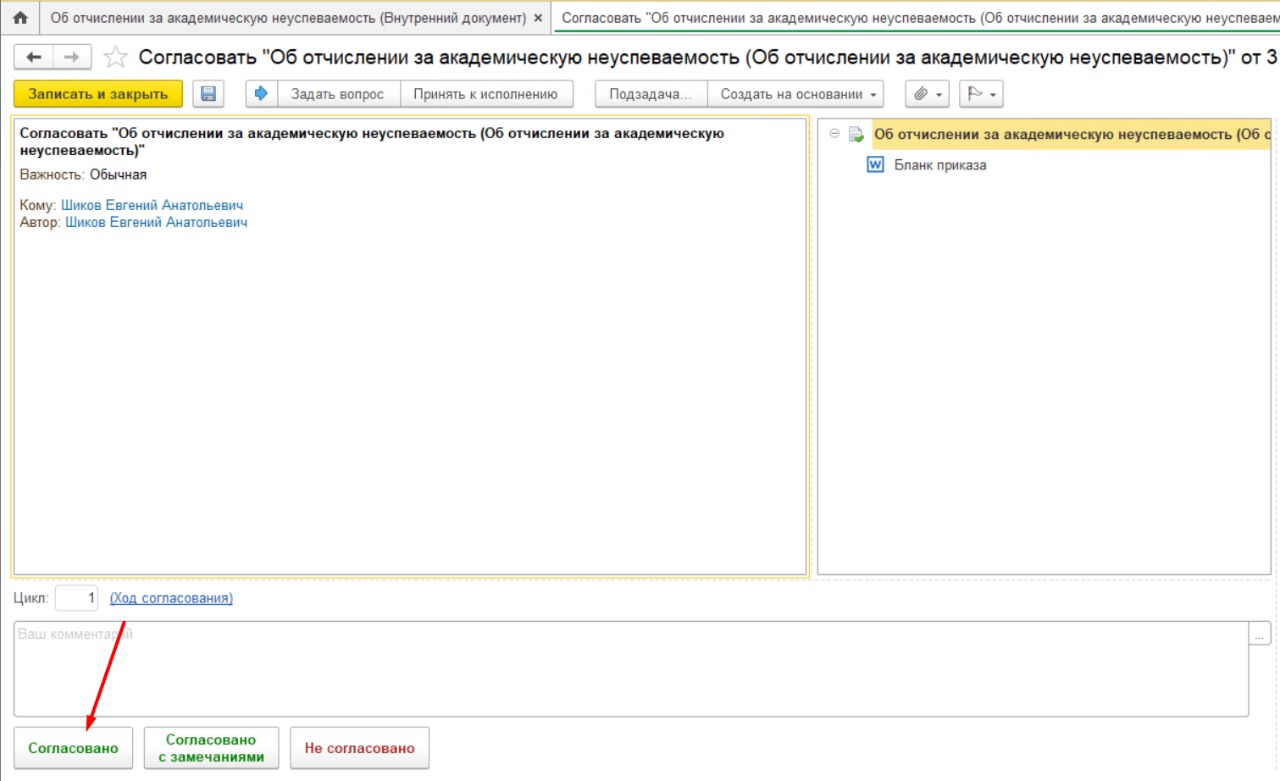Open the 'Ход согласования' link
Image resolution: width=1280 pixels, height=781 pixels.
click(171, 598)
